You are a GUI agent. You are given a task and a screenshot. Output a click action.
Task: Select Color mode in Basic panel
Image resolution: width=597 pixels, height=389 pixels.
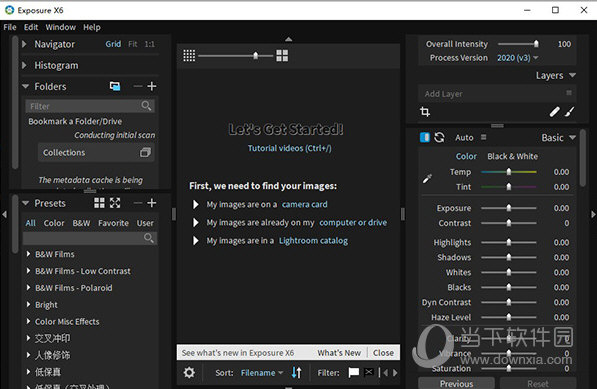pos(466,156)
